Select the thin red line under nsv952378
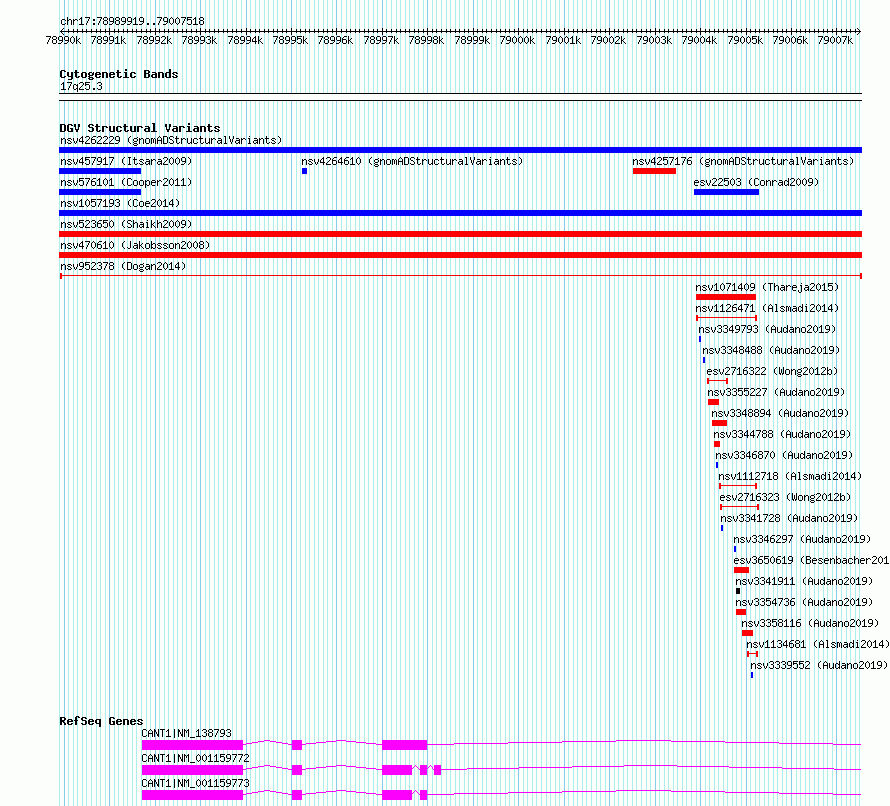The image size is (890, 806). (x=460, y=276)
